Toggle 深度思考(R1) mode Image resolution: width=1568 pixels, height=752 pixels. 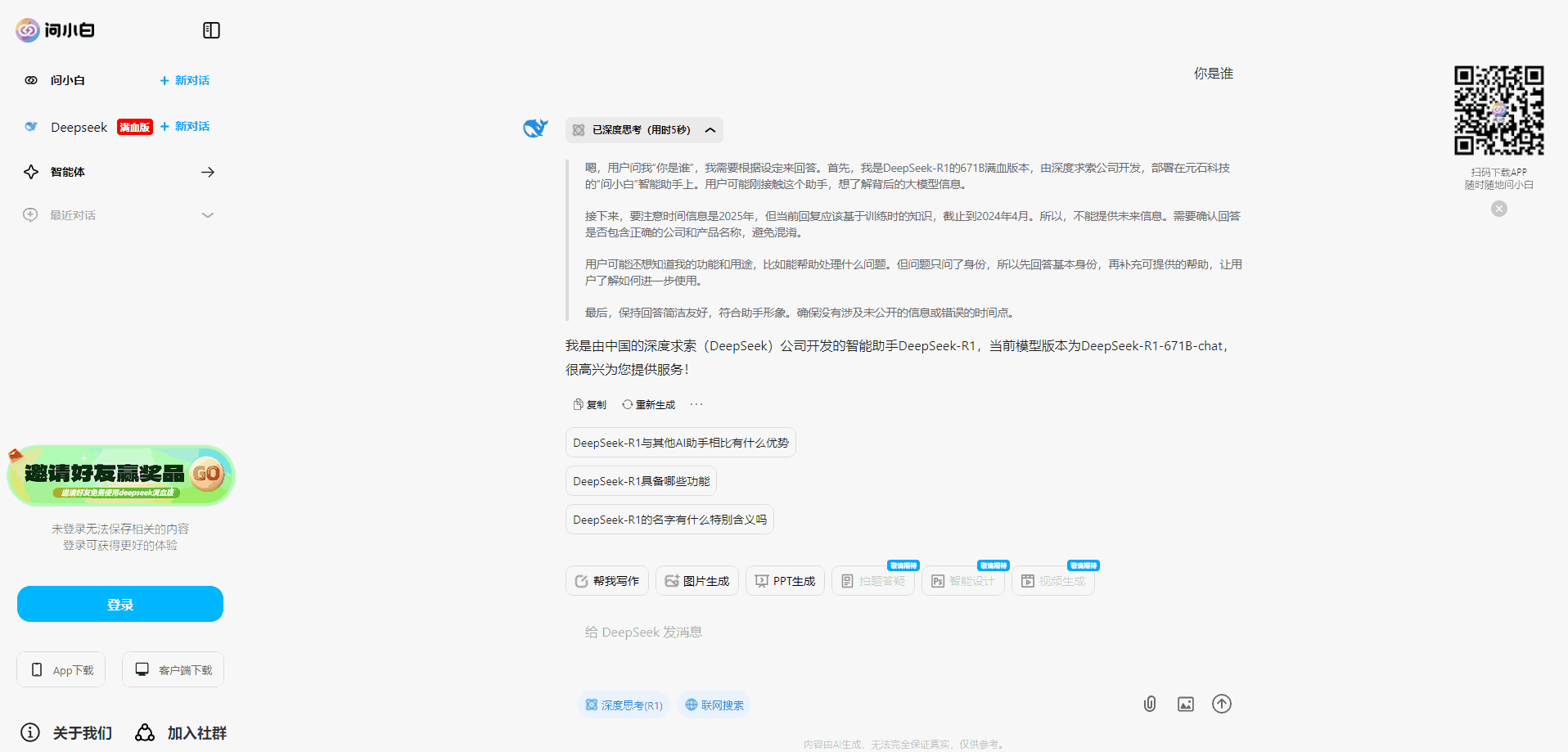624,705
